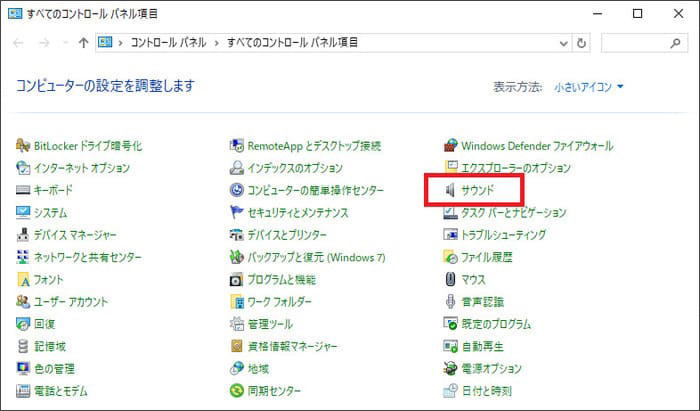Click コンピューターの簡単操作センター icon
Image resolution: width=700 pixels, height=411 pixels.
[237, 190]
